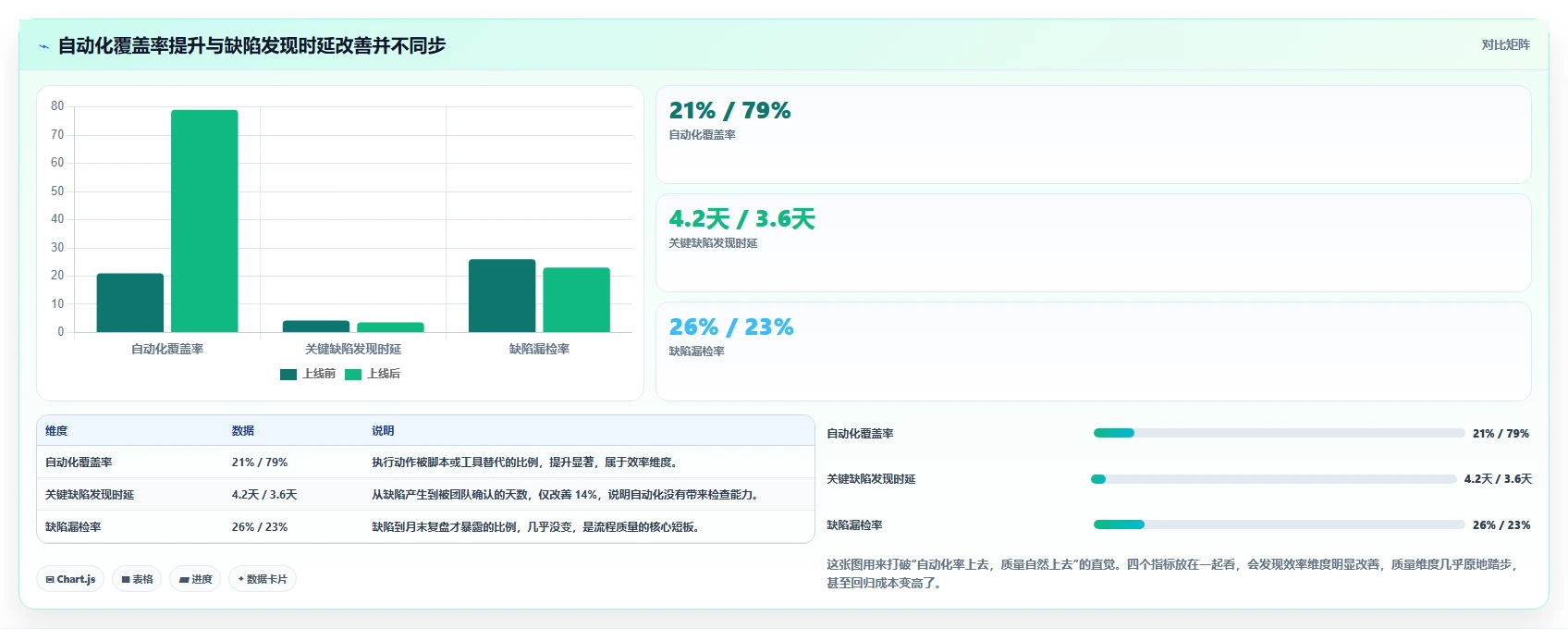Click 自动化覆盖率 cell in the table
The image size is (1568, 629).
[x=79, y=462]
